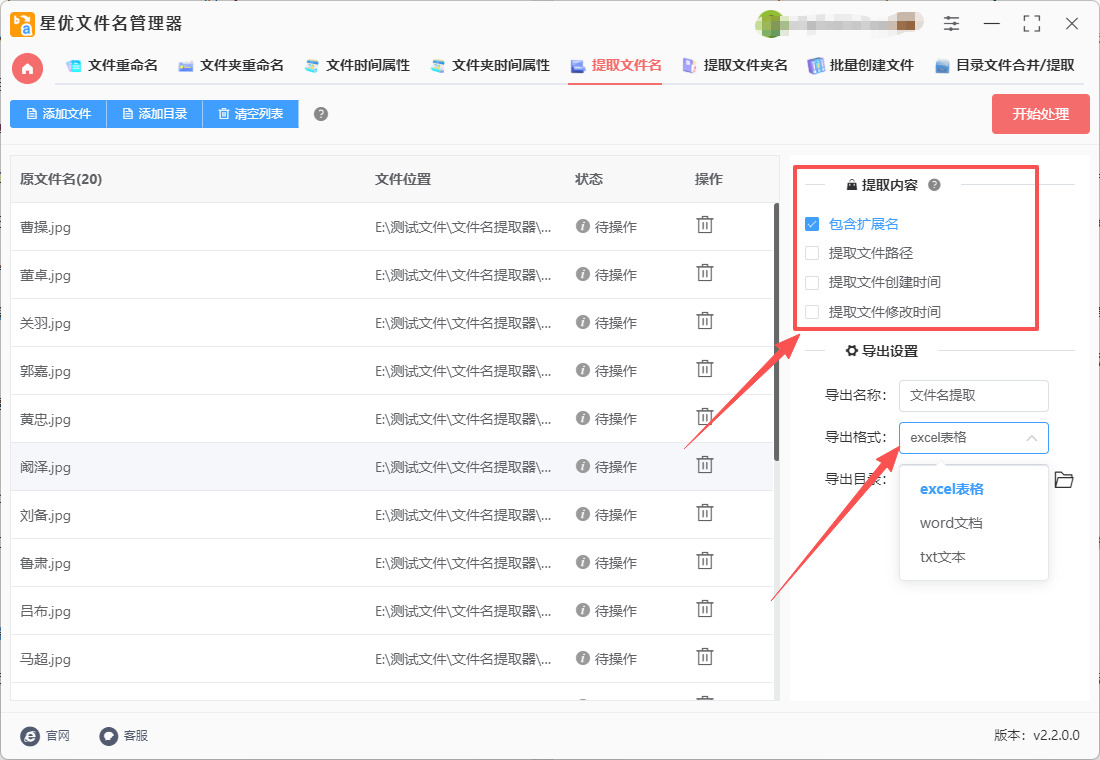The image size is (1100, 760).
Task: Click trash icon for 刘备.jpg row
Action: 705,513
